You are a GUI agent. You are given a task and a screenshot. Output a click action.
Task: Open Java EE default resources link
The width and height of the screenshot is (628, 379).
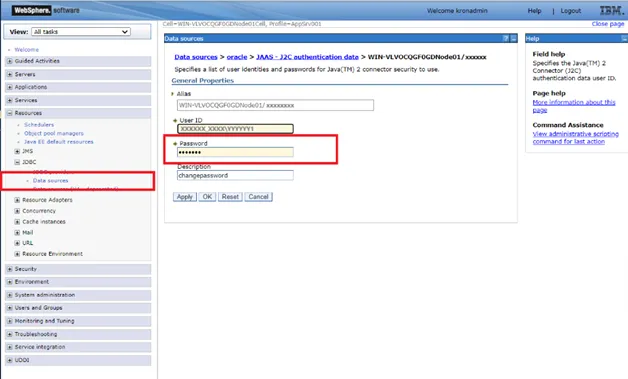coord(58,142)
